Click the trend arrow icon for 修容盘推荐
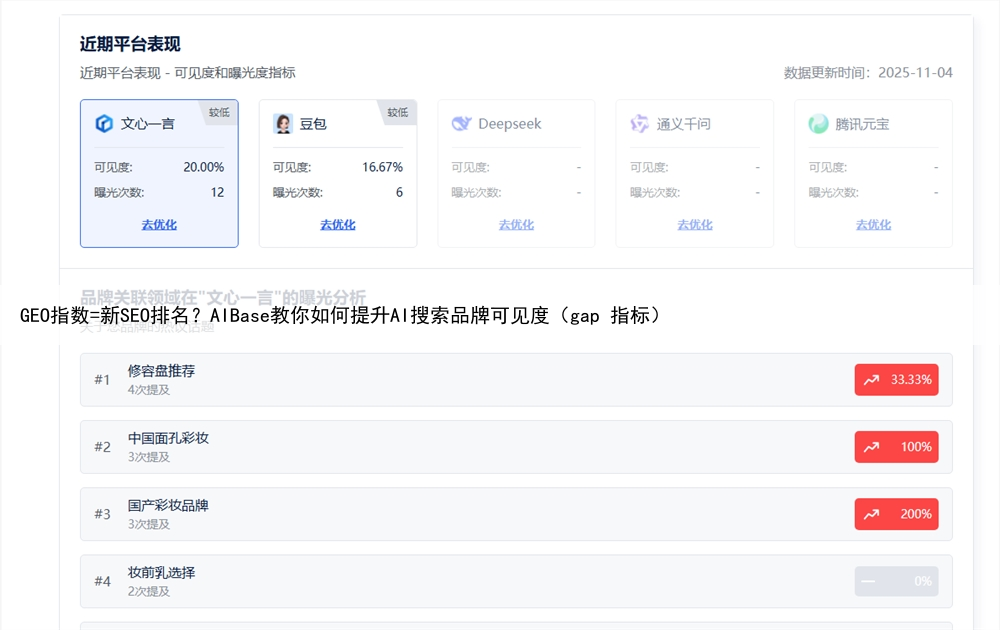This screenshot has height=630, width=1000. tap(871, 380)
